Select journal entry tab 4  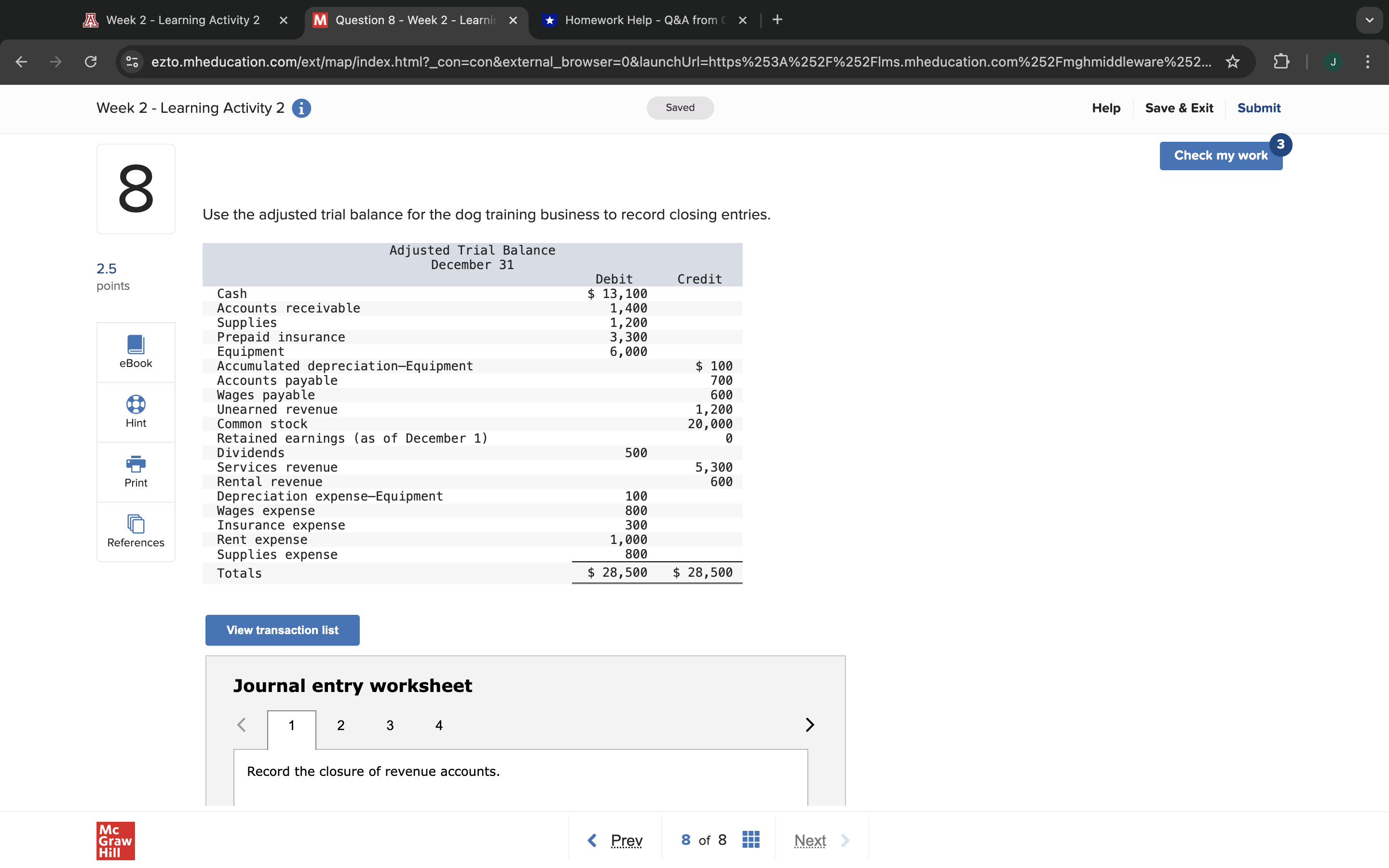(x=439, y=726)
